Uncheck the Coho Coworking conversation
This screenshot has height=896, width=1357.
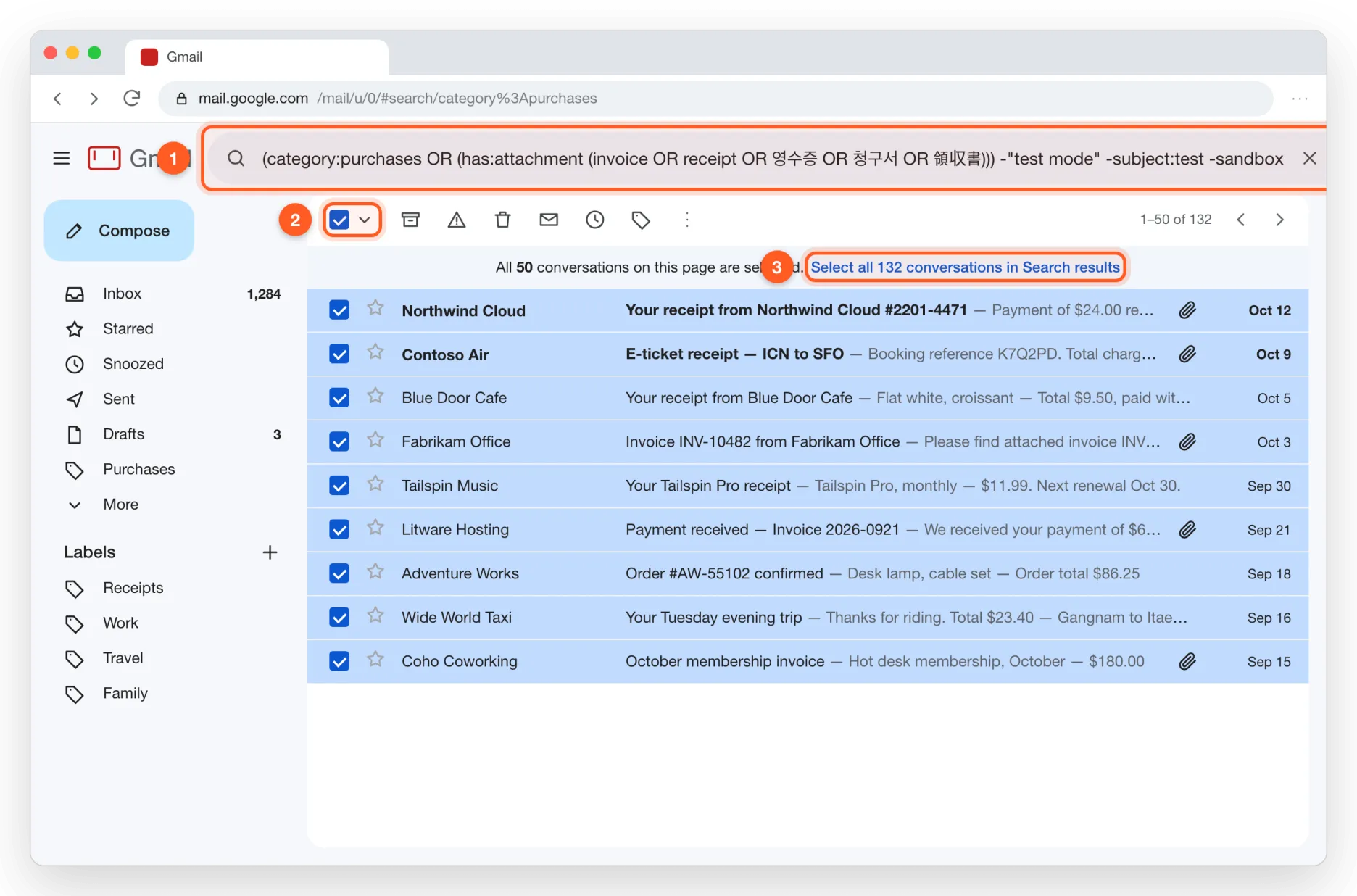point(339,661)
